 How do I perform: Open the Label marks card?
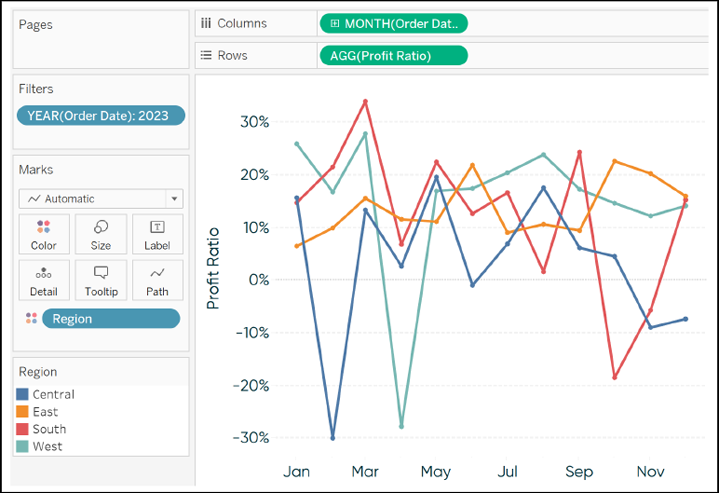[157, 234]
